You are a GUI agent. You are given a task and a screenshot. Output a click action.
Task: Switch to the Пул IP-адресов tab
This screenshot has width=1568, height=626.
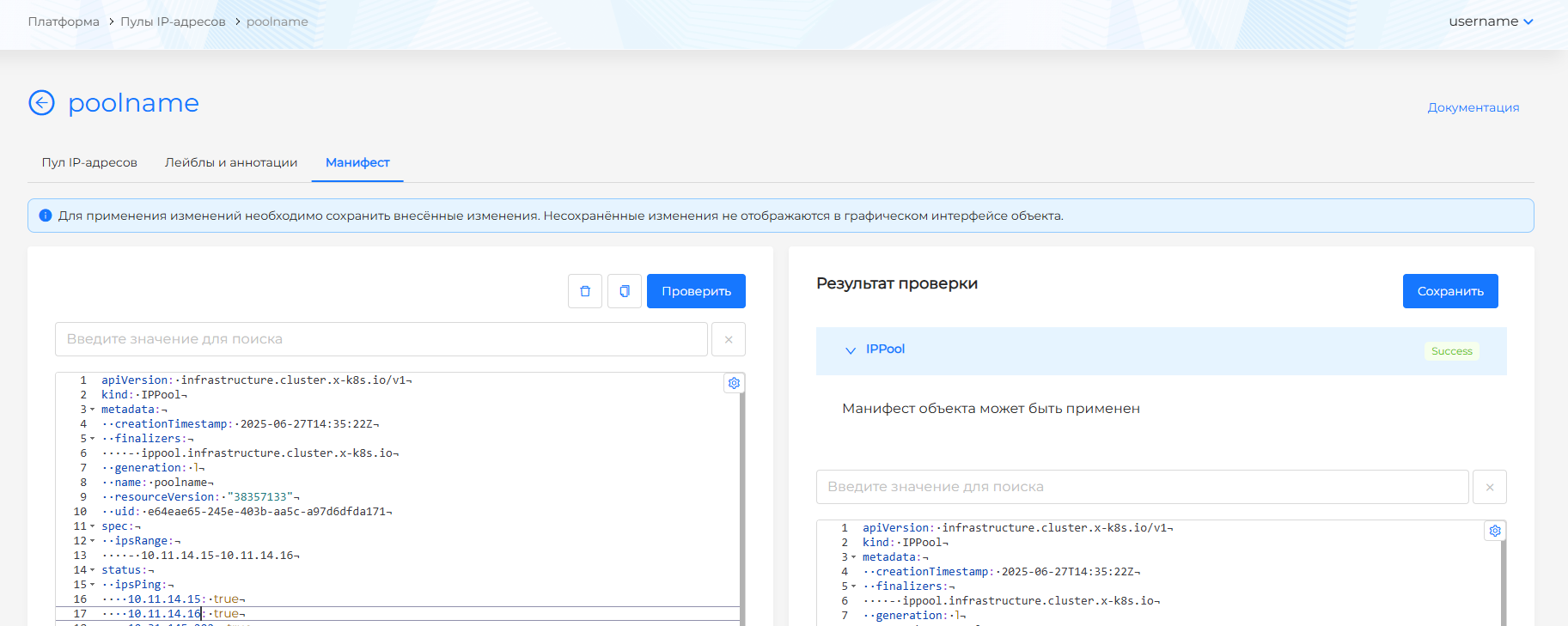click(89, 162)
